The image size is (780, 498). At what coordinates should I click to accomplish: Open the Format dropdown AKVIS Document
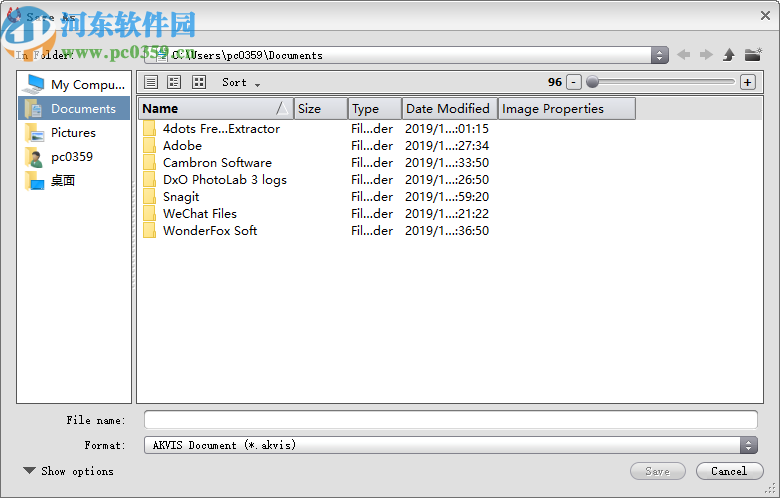451,445
